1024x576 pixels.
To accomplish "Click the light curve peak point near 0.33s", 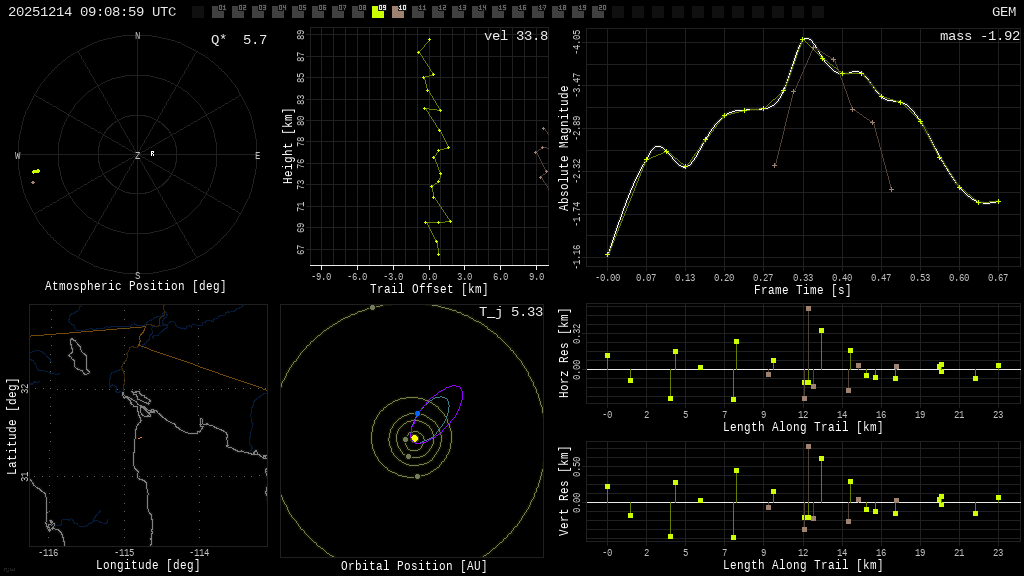I will point(803,39).
